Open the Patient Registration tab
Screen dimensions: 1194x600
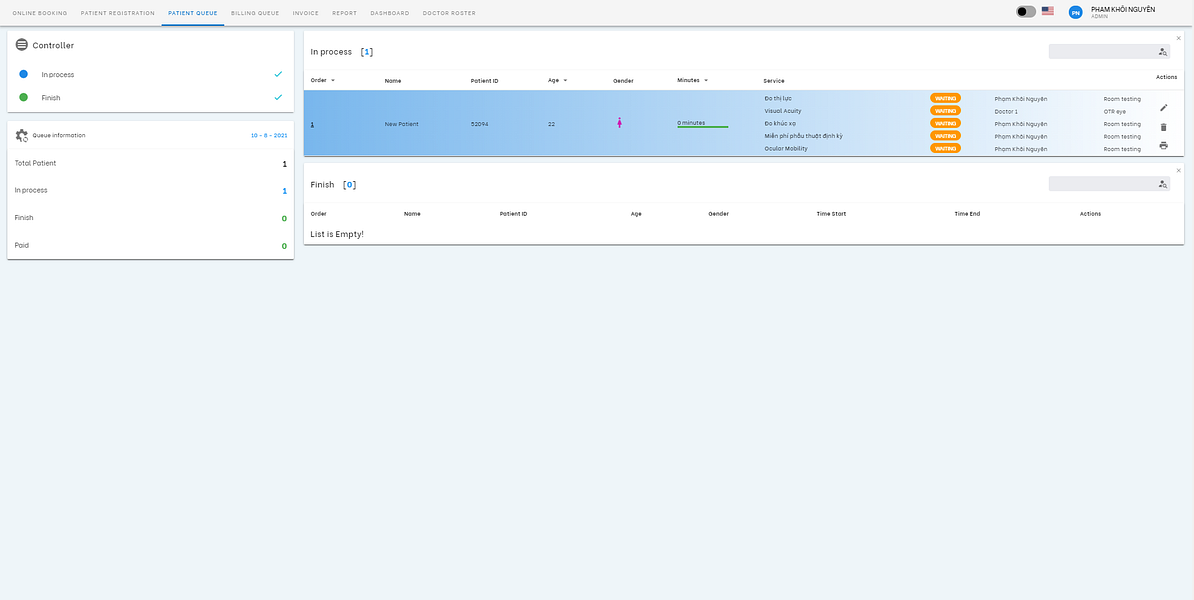point(118,13)
